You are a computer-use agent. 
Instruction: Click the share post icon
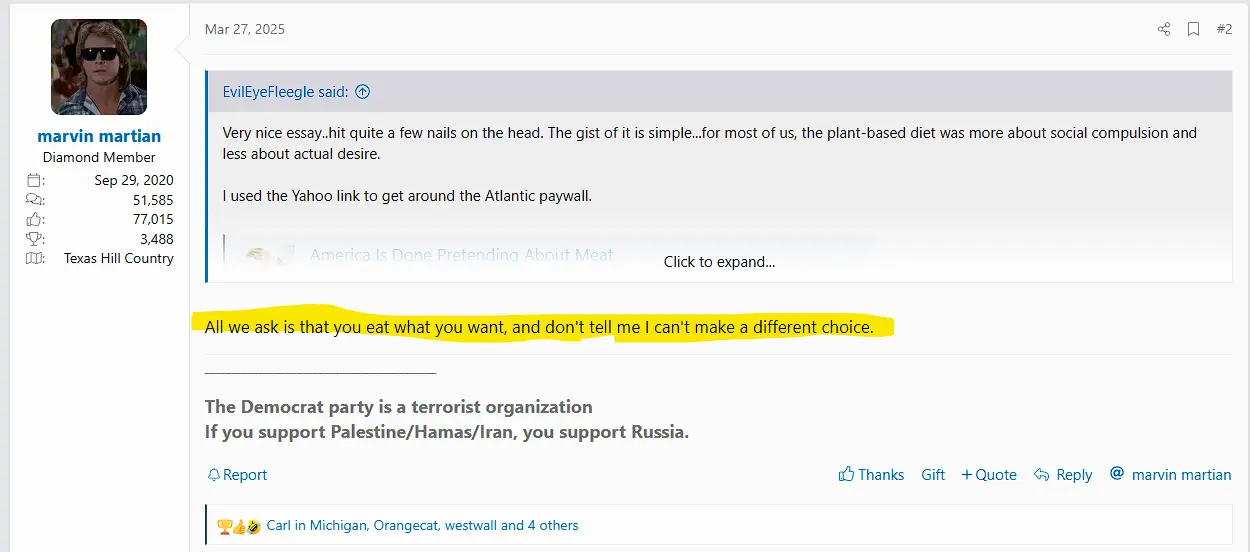pos(1164,29)
